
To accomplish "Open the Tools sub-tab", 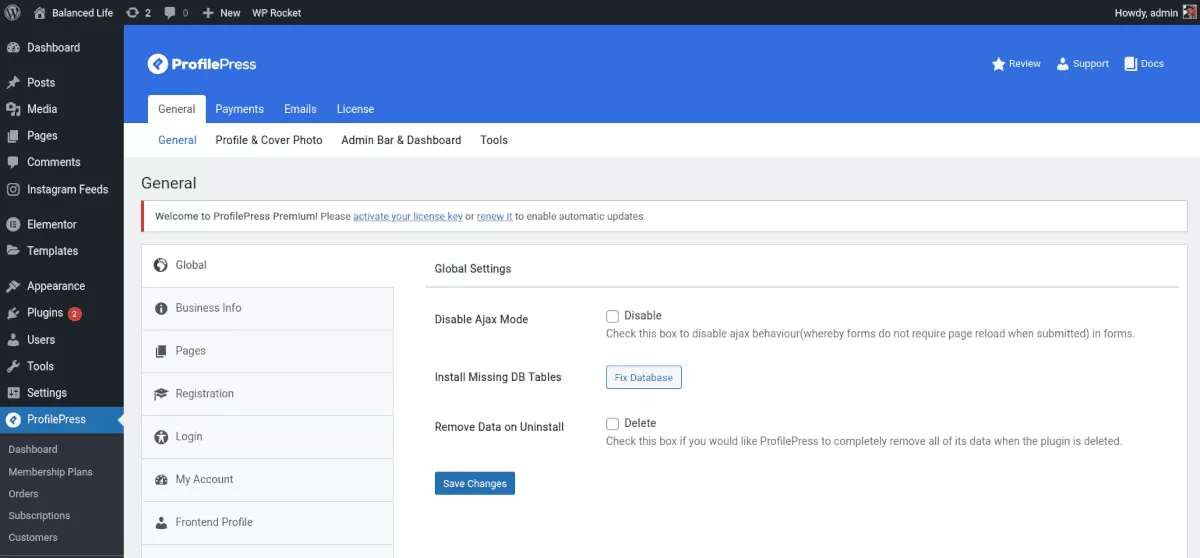I will [x=494, y=140].
